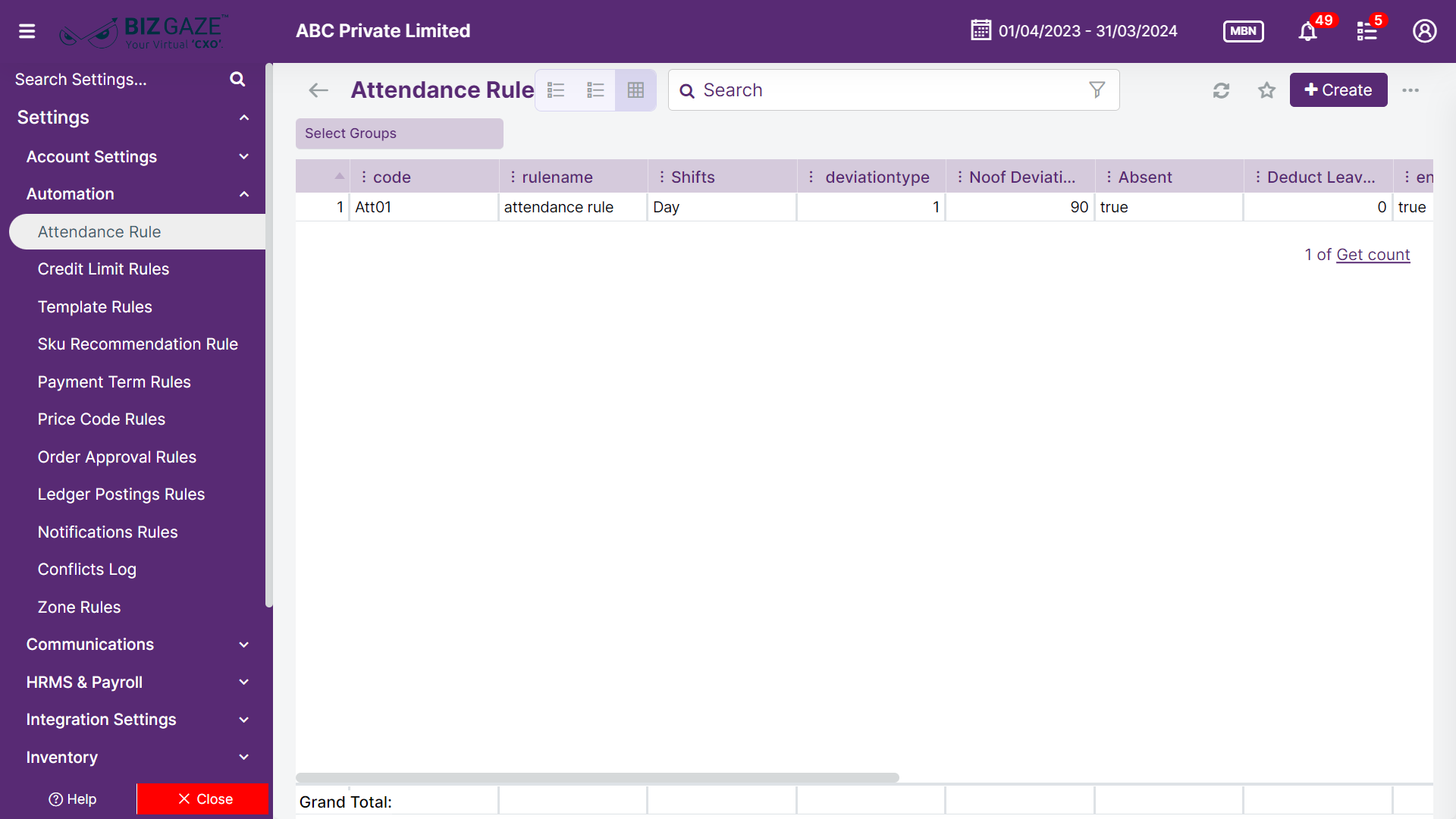This screenshot has height=819, width=1456.
Task: Open the Select Groups dropdown
Action: (399, 133)
